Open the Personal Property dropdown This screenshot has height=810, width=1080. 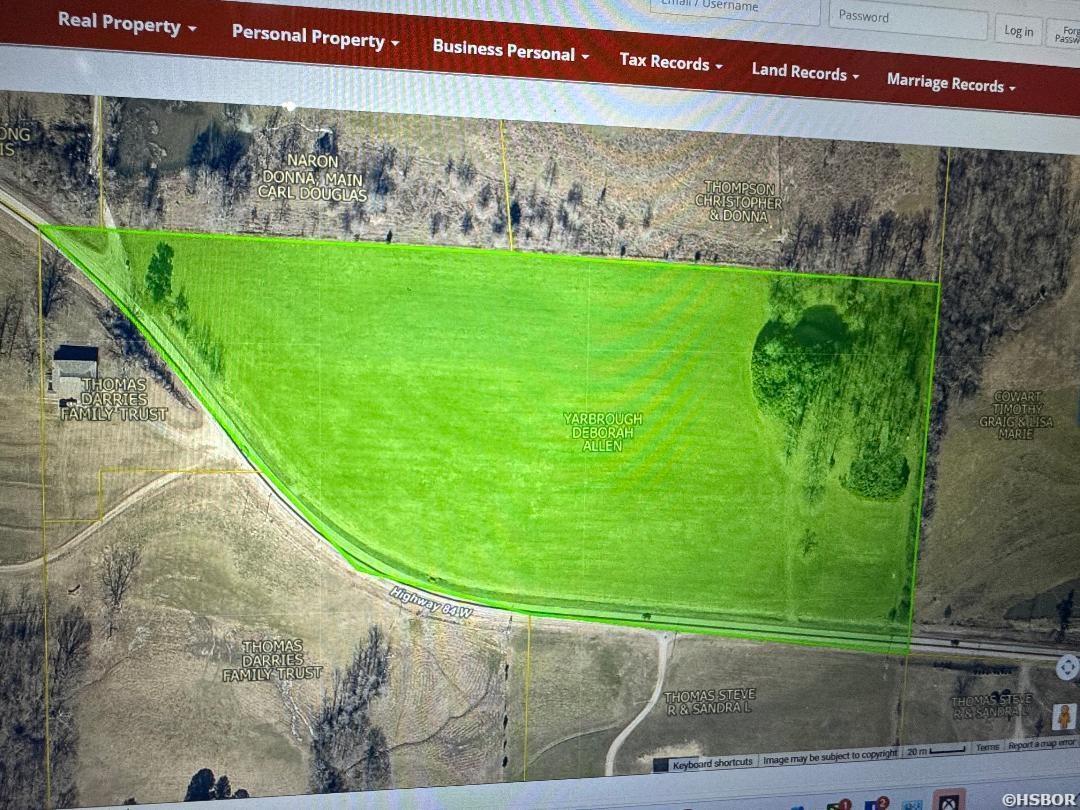pos(315,38)
